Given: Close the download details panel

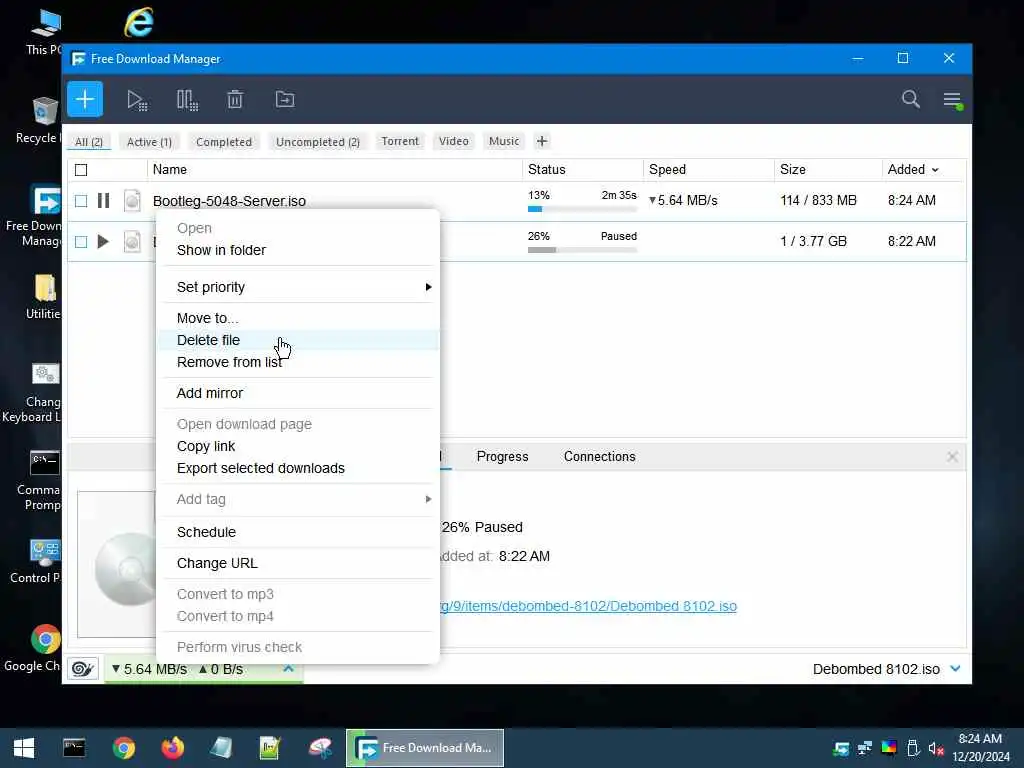Looking at the screenshot, I should click(x=952, y=456).
